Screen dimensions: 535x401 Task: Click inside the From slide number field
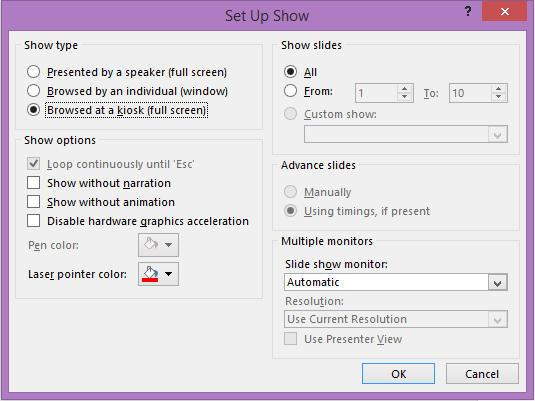click(376, 93)
